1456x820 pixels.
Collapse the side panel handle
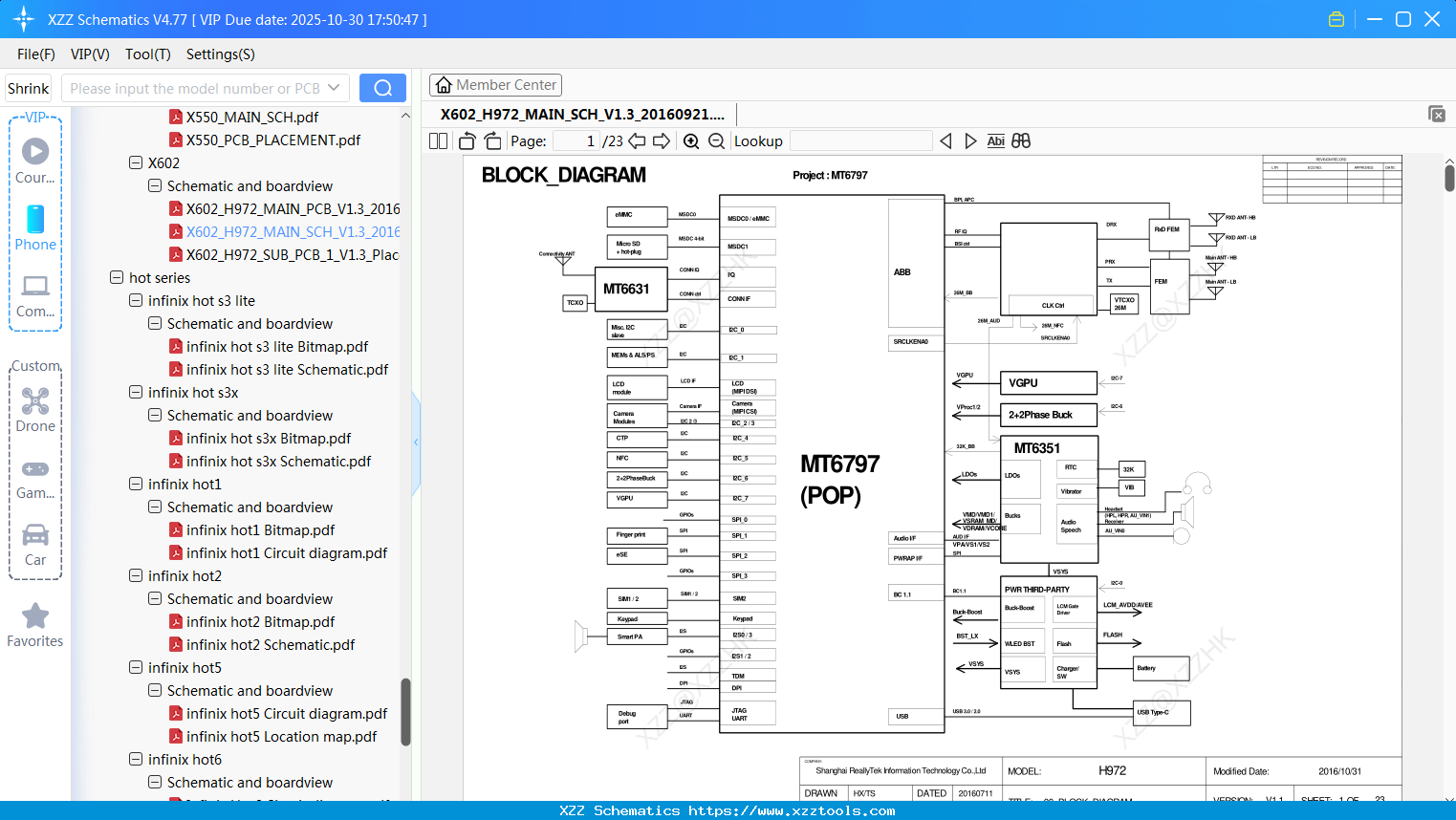[x=416, y=442]
